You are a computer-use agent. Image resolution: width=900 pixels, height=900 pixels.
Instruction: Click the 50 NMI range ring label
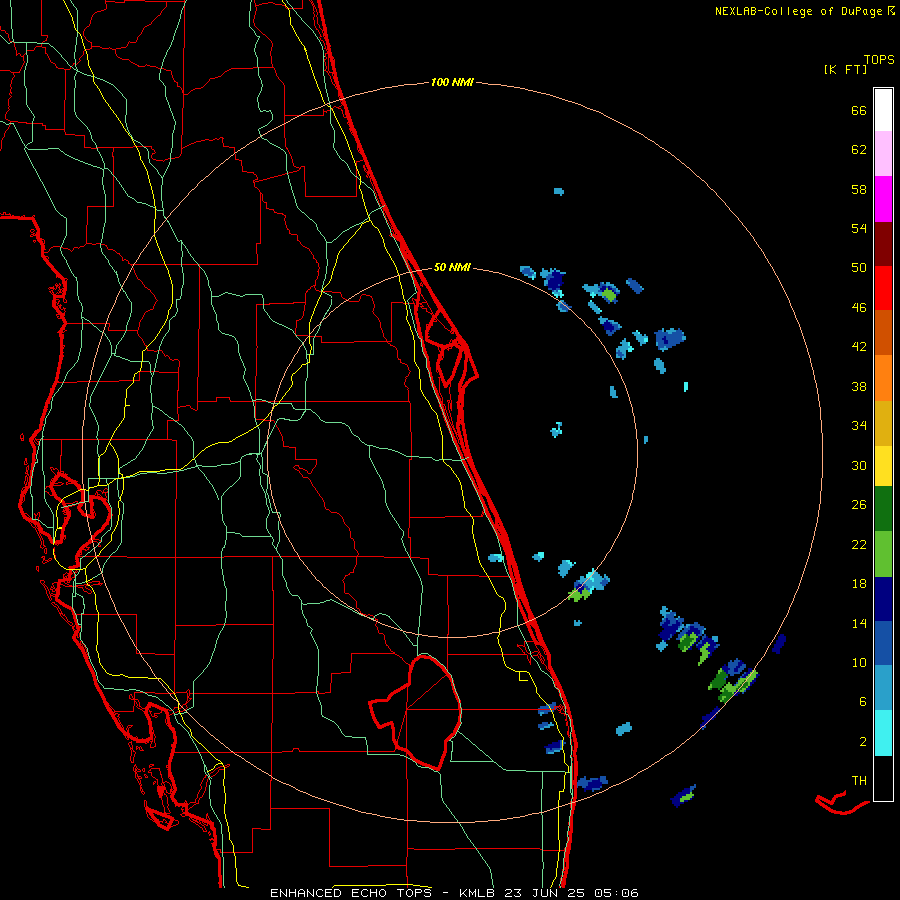coord(452,267)
